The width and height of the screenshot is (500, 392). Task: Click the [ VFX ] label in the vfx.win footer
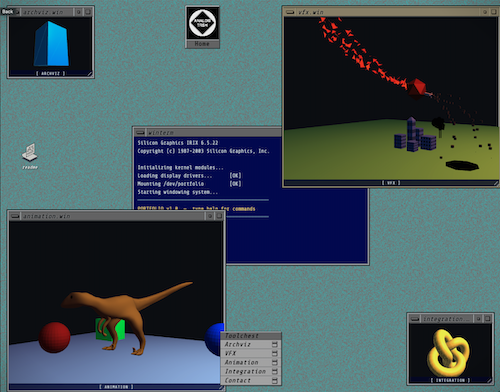[391, 183]
